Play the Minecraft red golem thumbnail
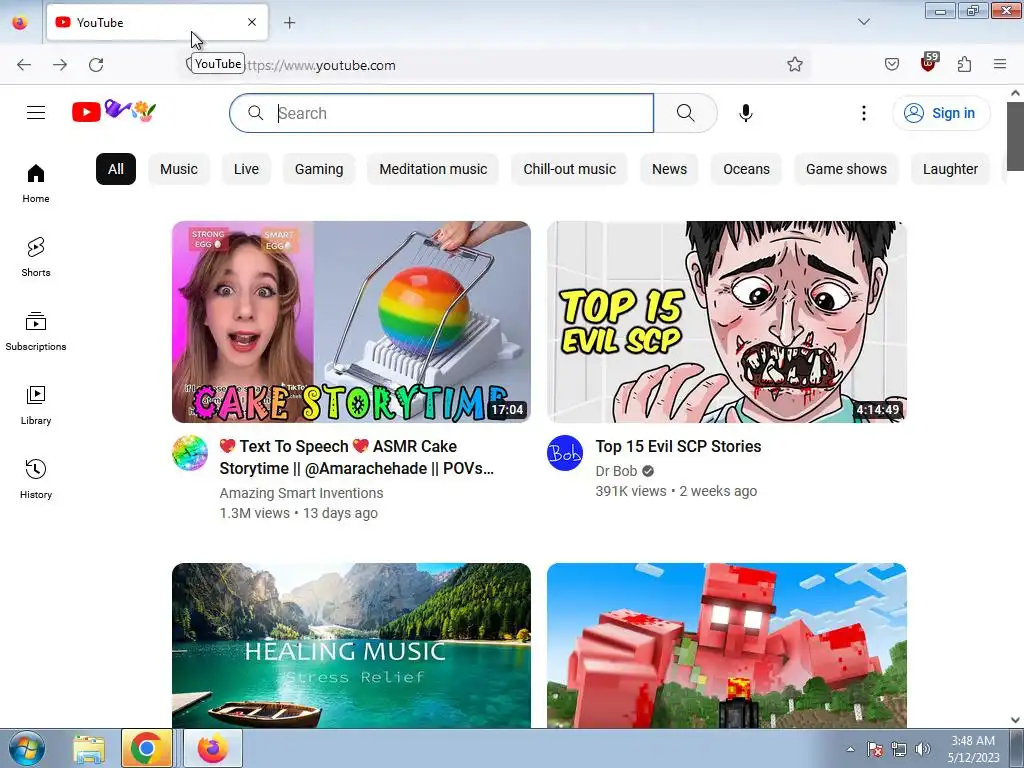The height and width of the screenshot is (768, 1024). [727, 645]
